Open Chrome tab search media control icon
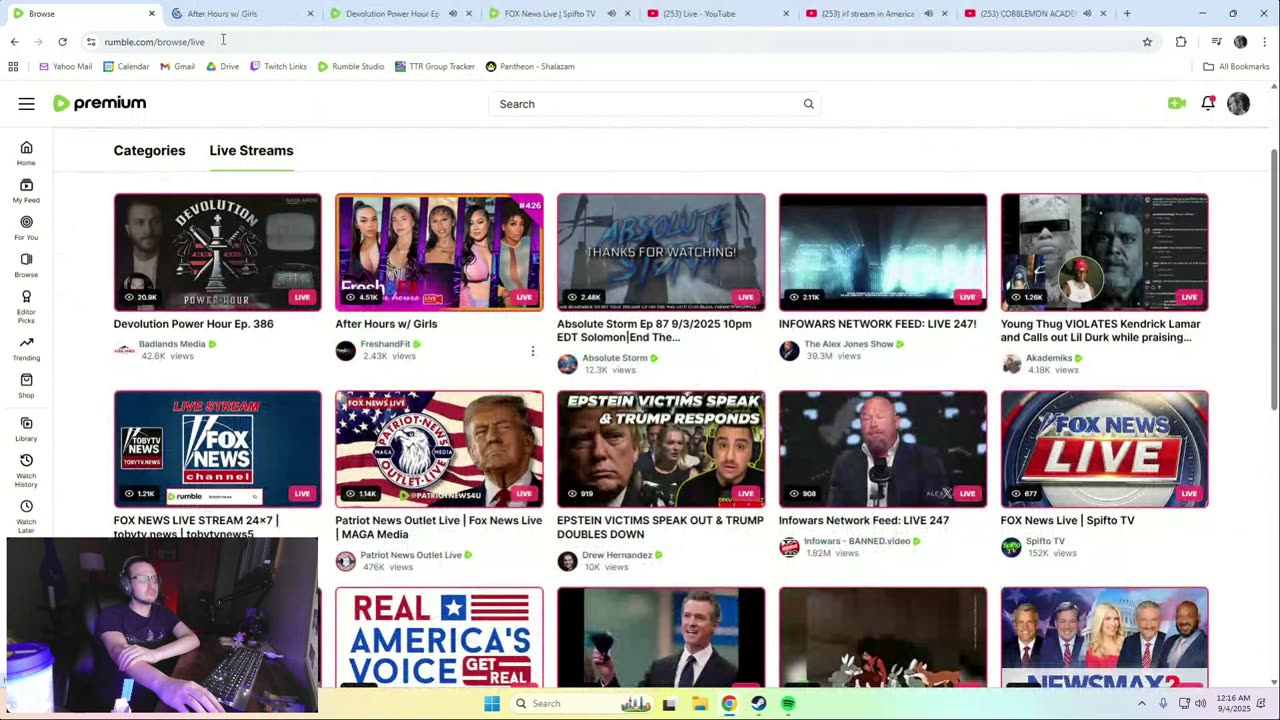Viewport: 1280px width, 720px height. (x=1216, y=42)
